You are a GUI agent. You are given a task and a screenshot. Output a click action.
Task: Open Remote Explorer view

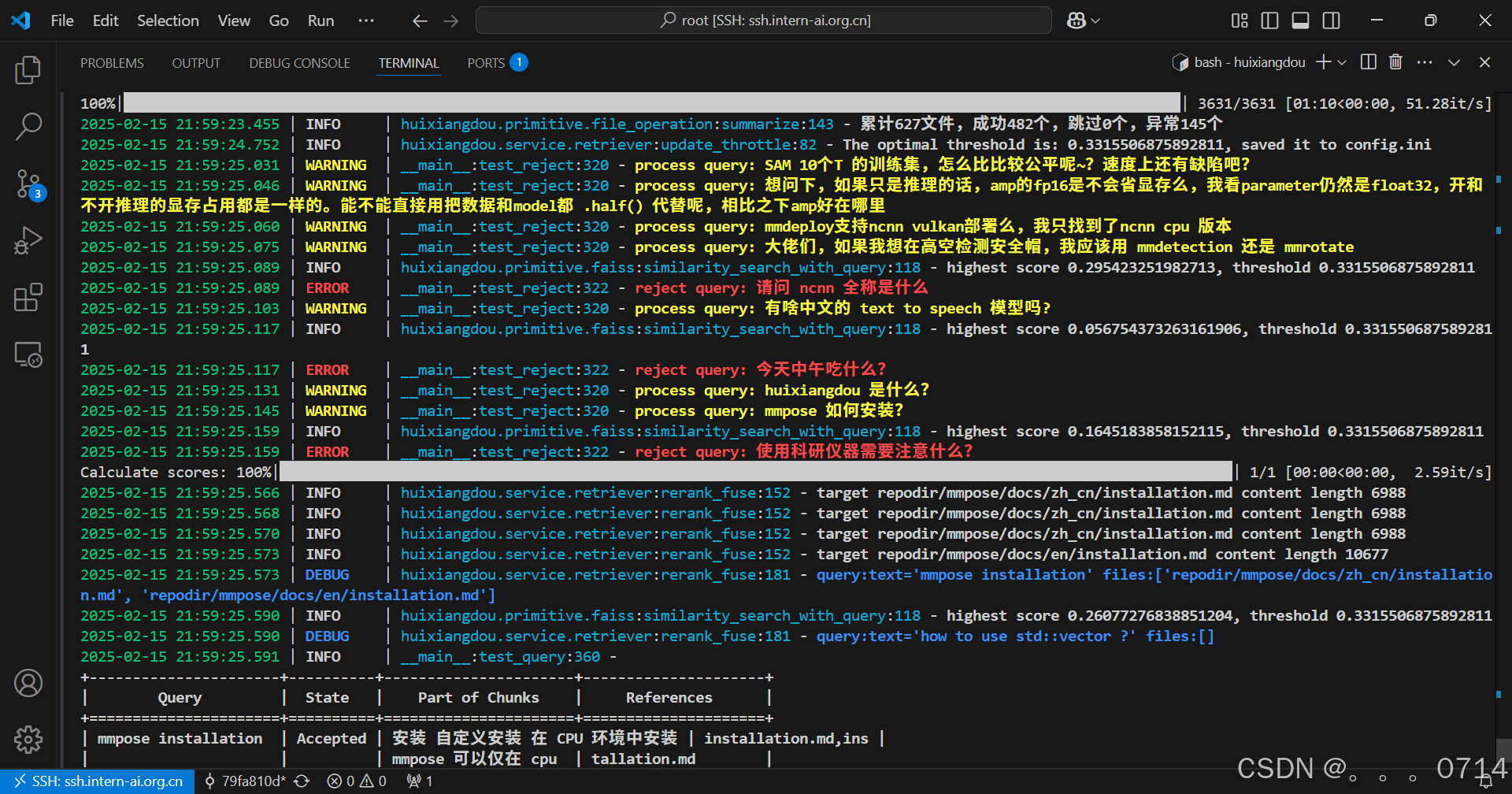tap(28, 354)
